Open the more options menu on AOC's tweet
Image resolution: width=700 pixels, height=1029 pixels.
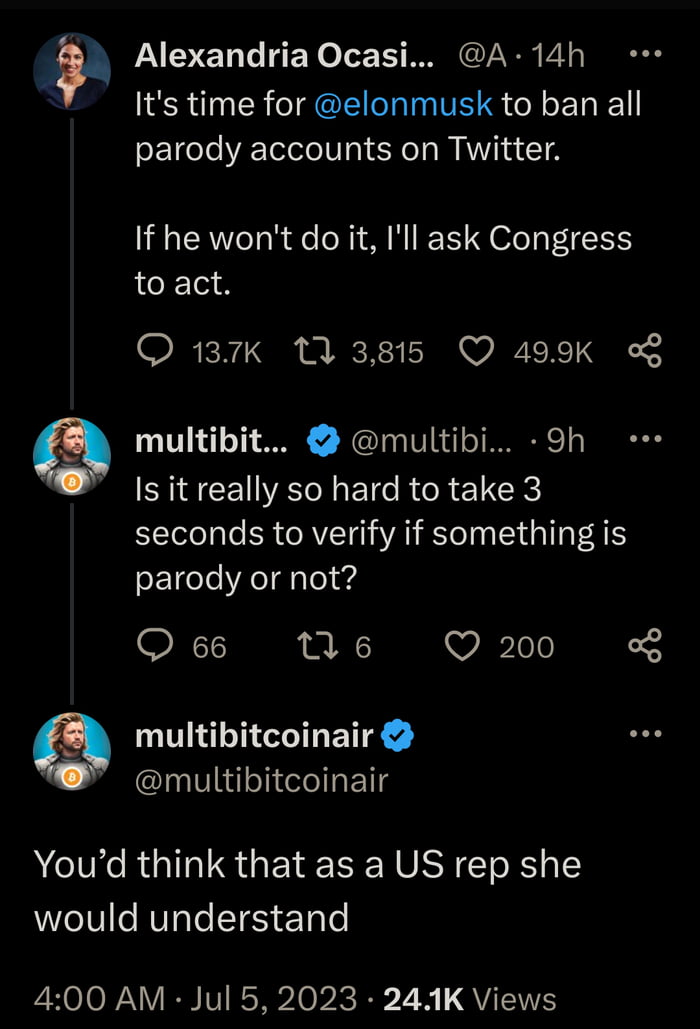[647, 55]
